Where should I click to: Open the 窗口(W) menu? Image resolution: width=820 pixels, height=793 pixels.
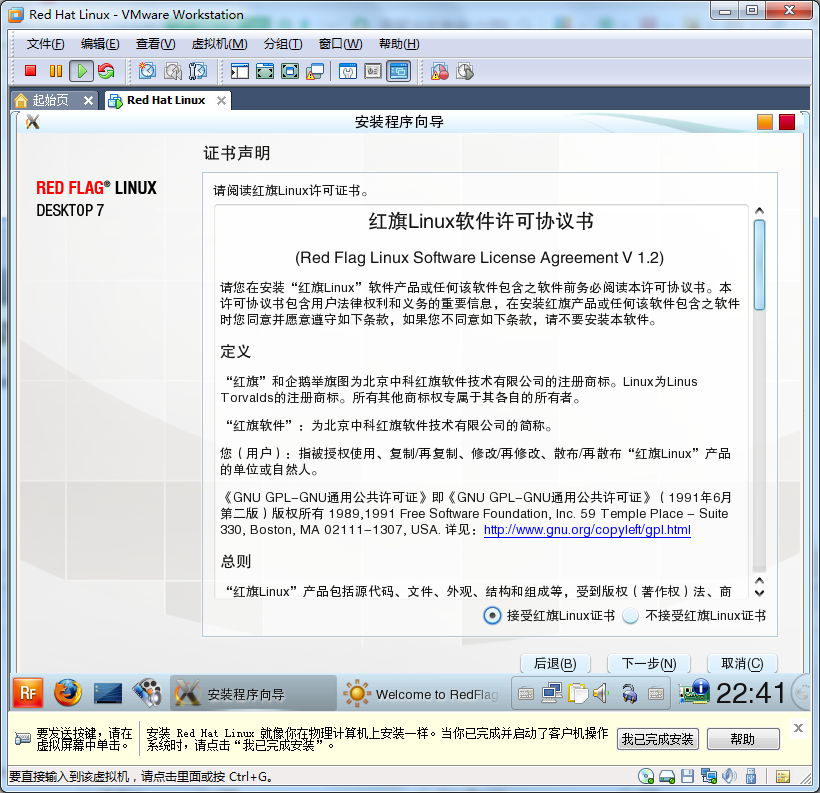point(340,44)
